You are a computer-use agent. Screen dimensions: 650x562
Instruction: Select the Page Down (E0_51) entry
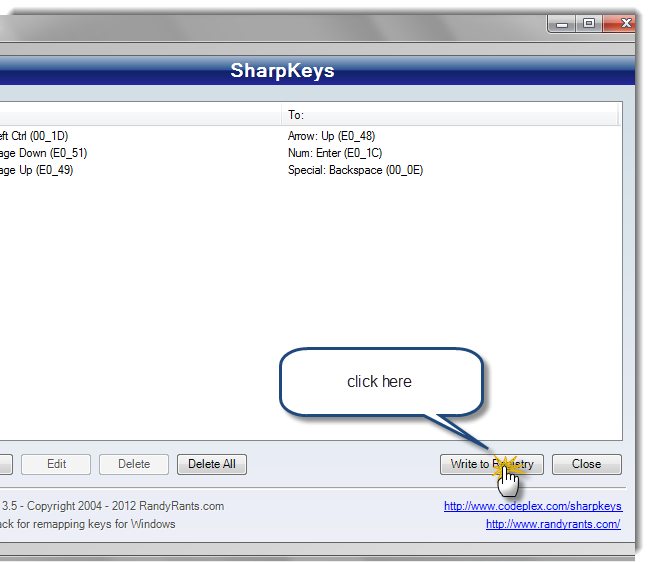click(x=44, y=153)
